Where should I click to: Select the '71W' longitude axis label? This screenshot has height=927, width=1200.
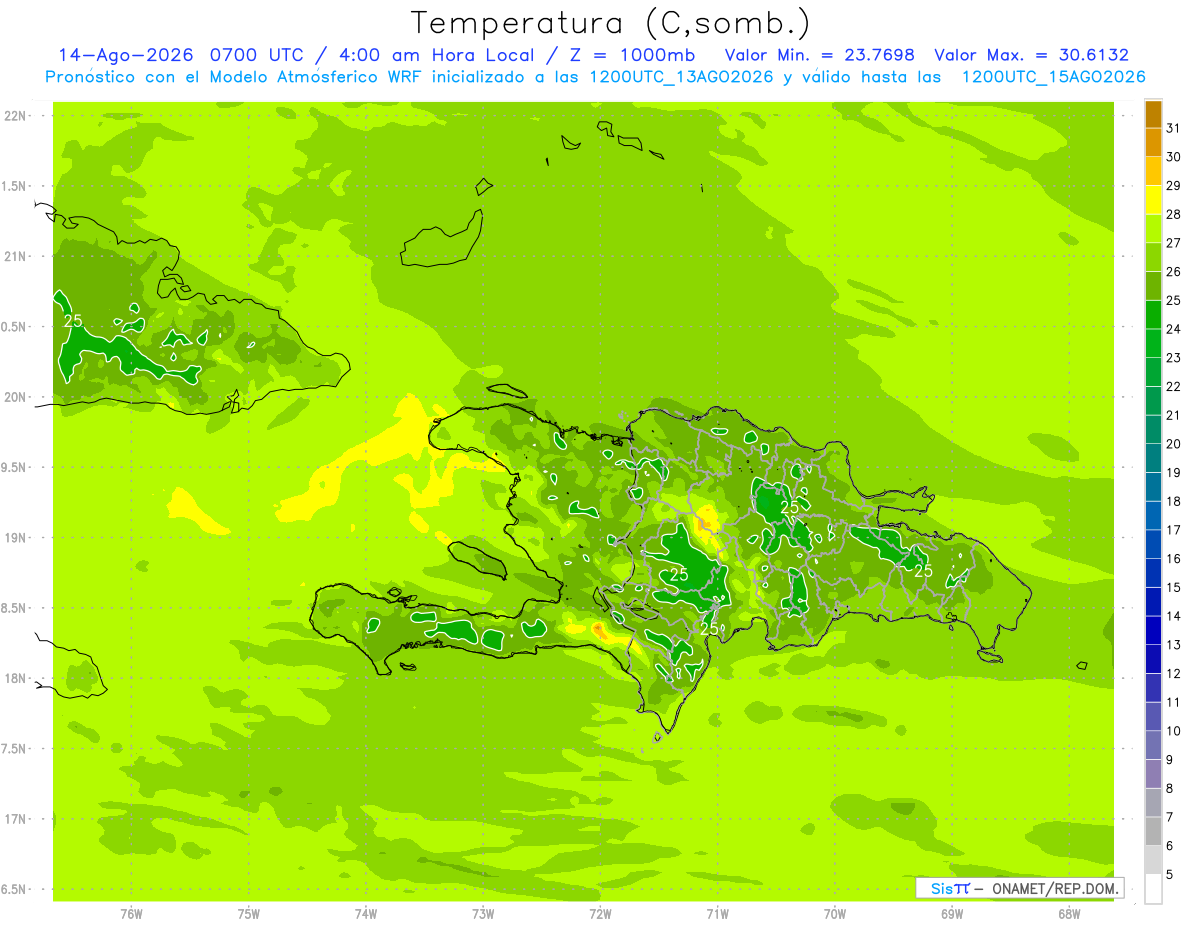click(717, 913)
